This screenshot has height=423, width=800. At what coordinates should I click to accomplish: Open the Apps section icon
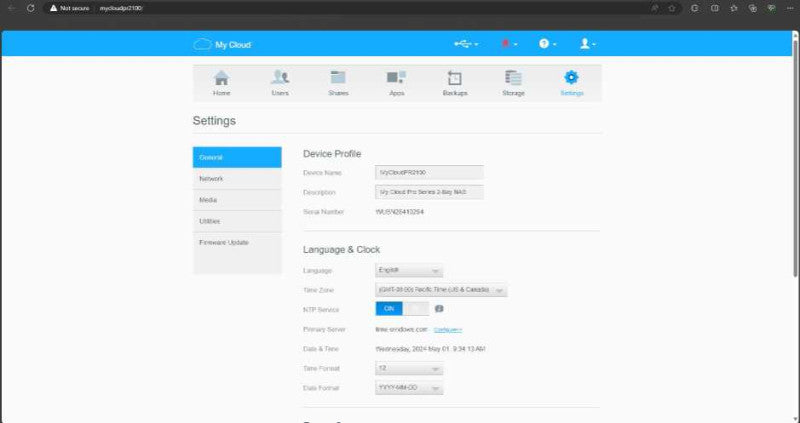click(396, 78)
